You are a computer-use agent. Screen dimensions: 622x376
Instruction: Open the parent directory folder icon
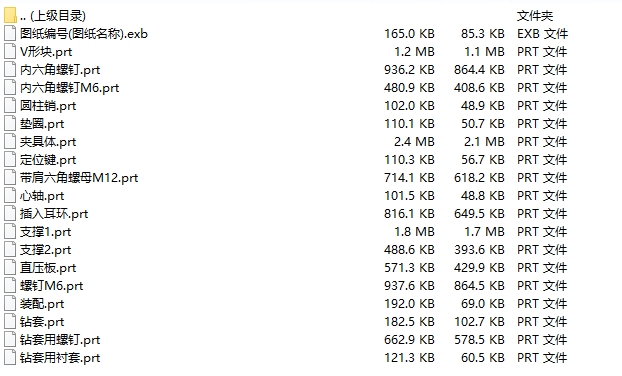[10, 15]
